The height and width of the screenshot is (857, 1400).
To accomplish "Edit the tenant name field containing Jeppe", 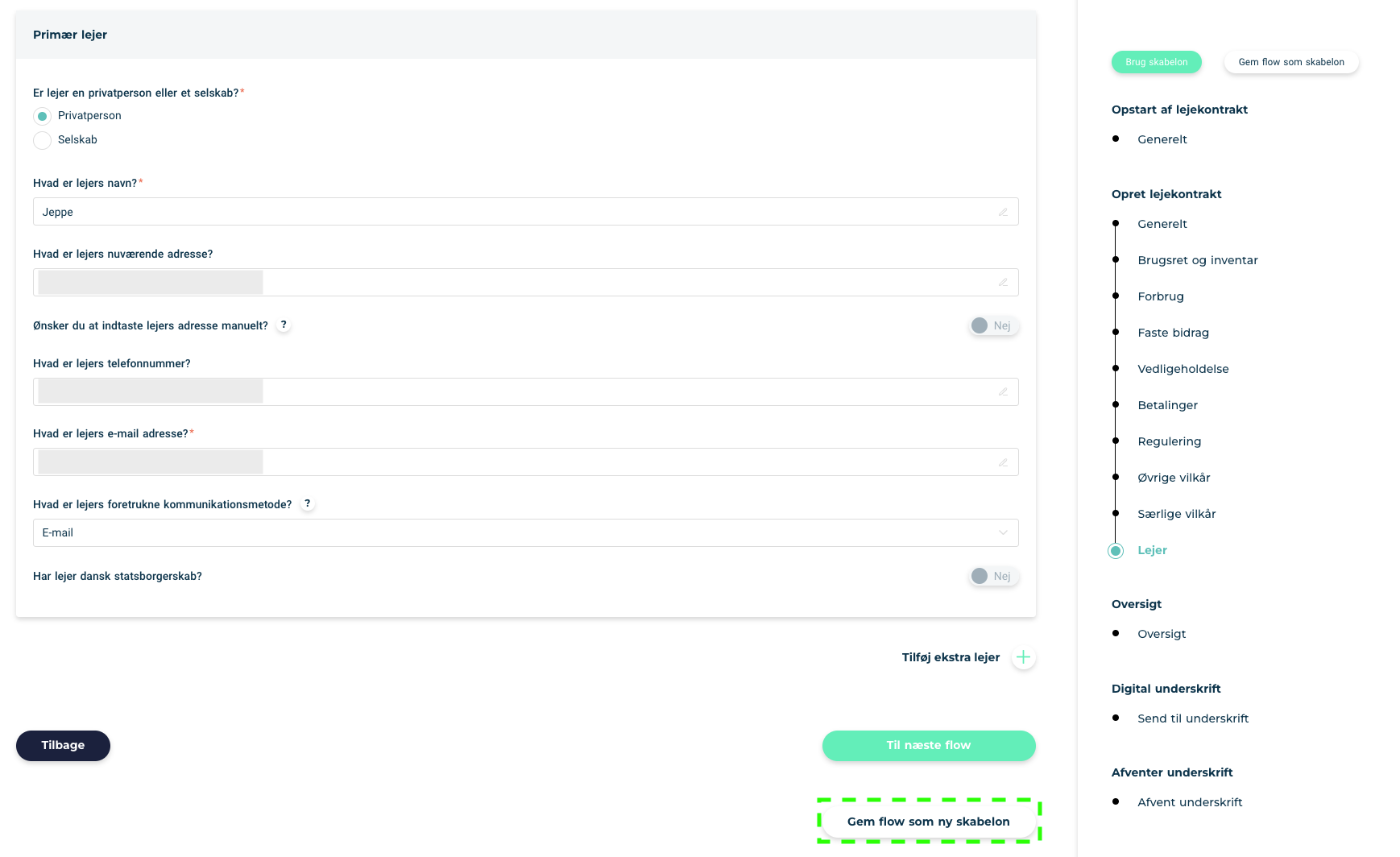I will pyautogui.click(x=525, y=212).
